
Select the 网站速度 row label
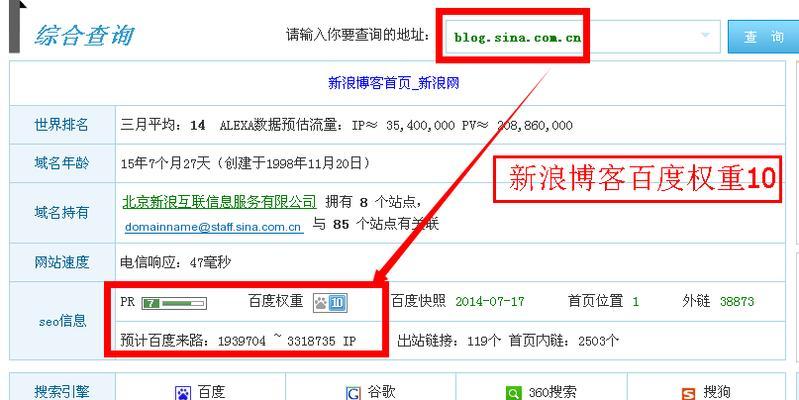pyautogui.click(x=62, y=262)
